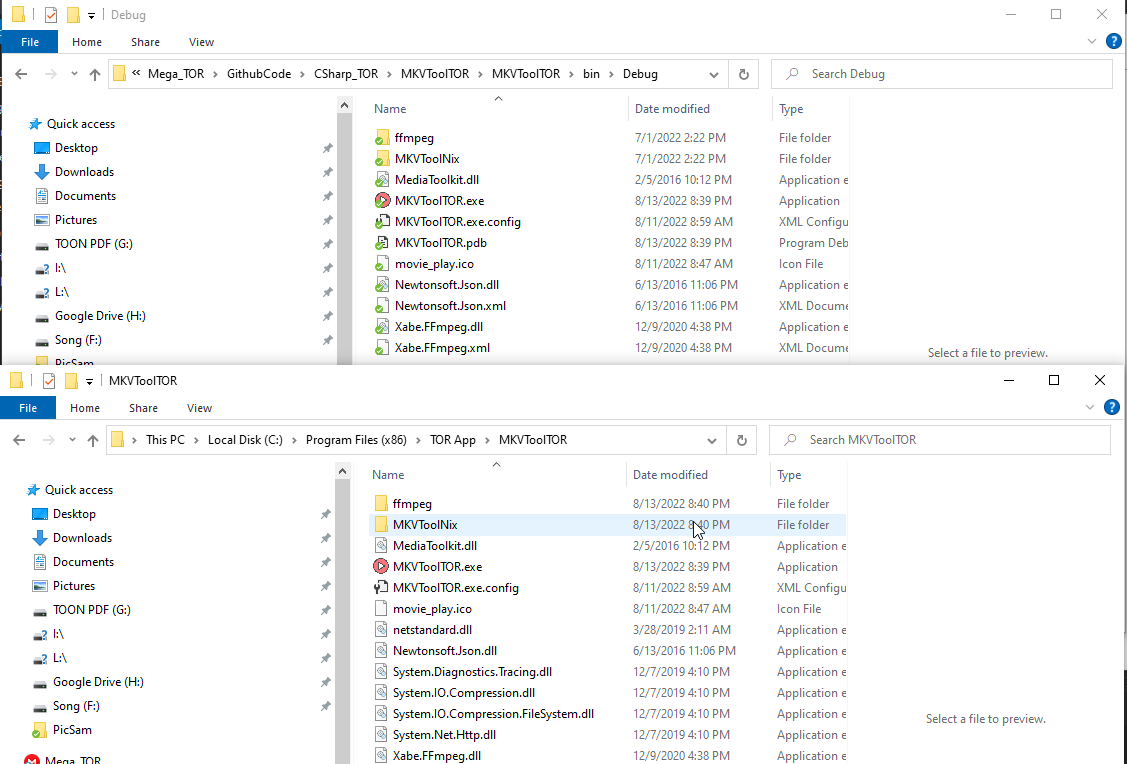The image size is (1127, 764).
Task: Navigate to Local Disk (C:) breadcrumb
Action: click(245, 440)
